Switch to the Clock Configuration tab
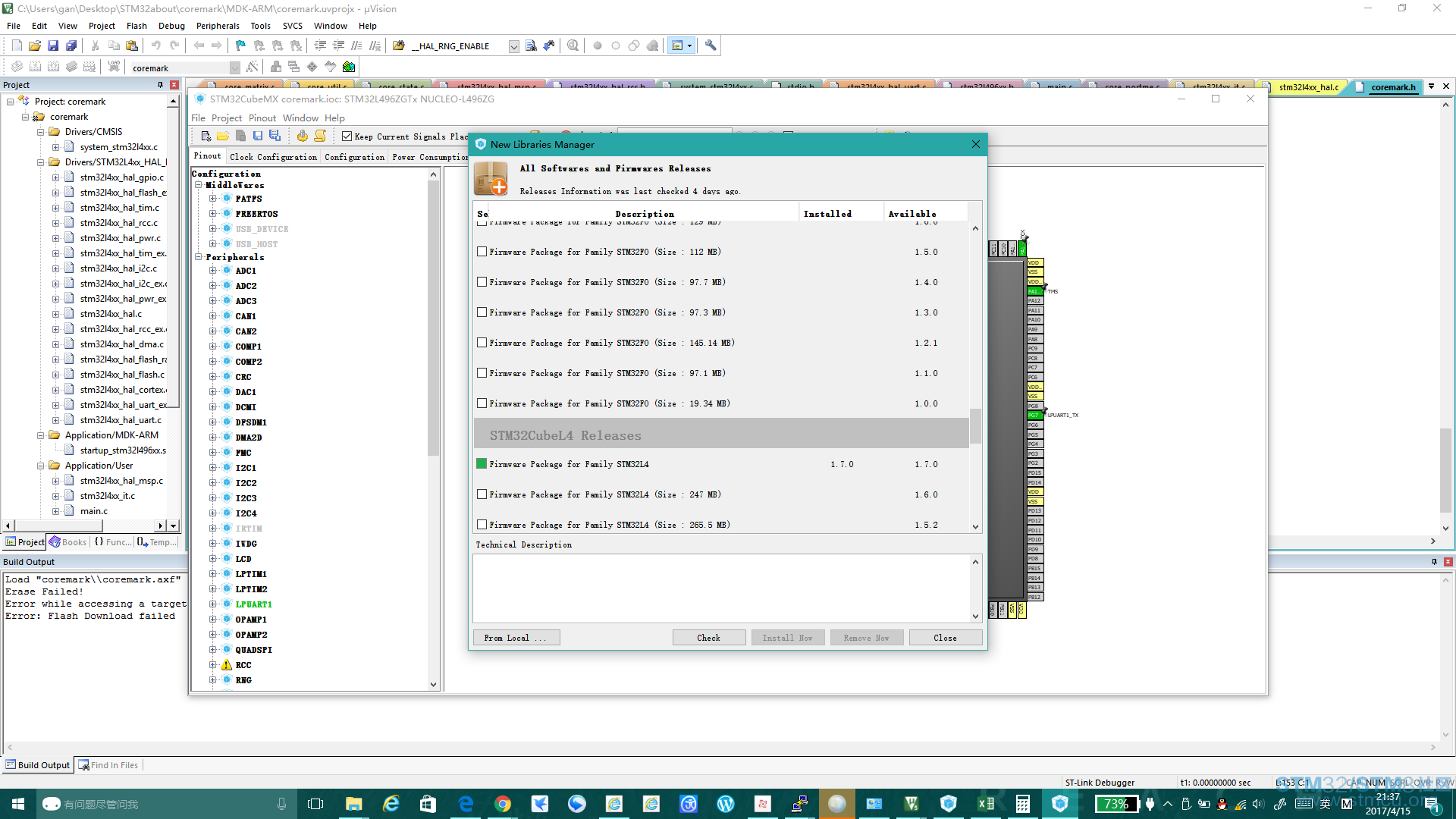 coord(274,157)
